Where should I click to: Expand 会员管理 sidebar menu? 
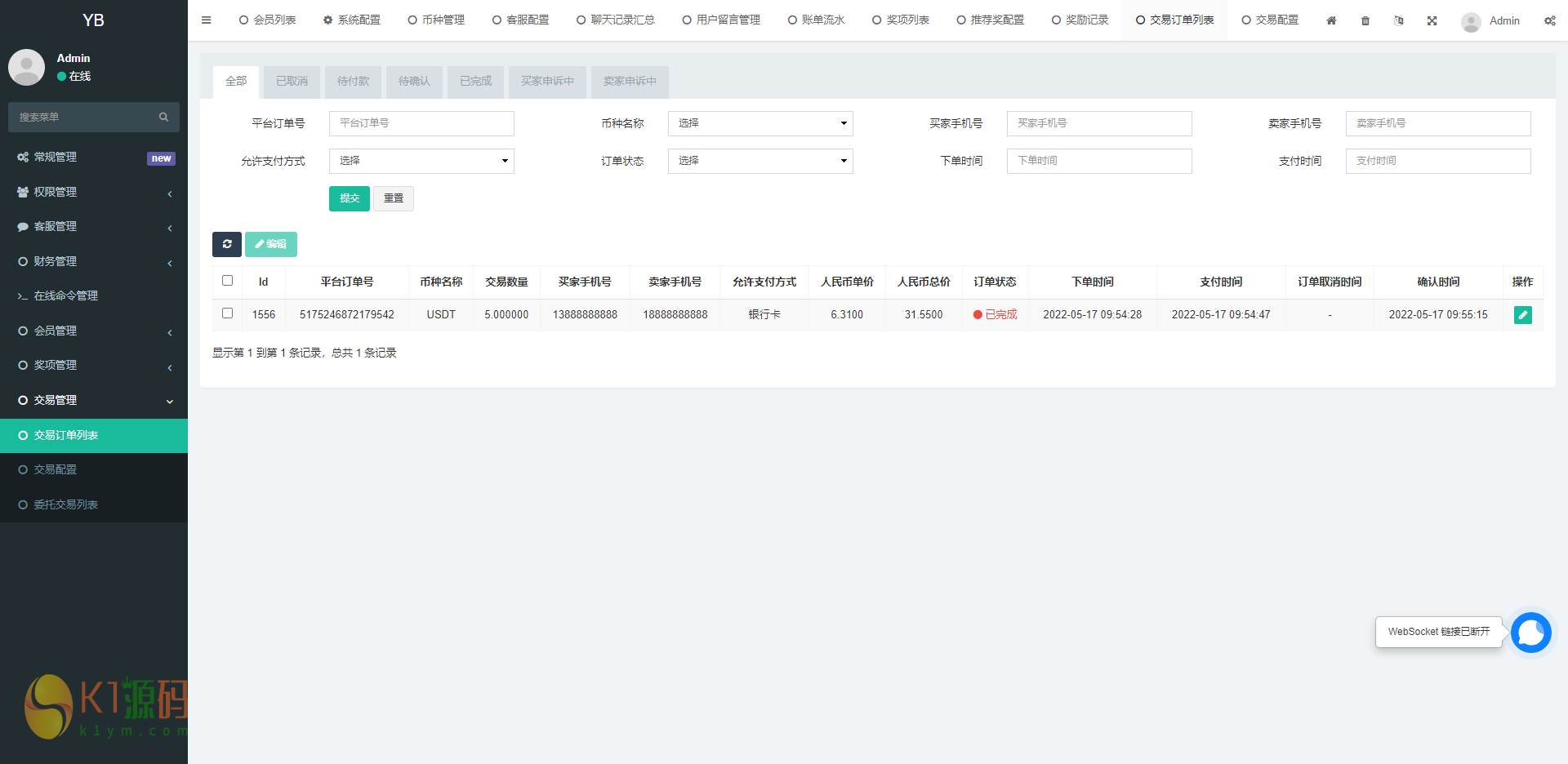(94, 331)
